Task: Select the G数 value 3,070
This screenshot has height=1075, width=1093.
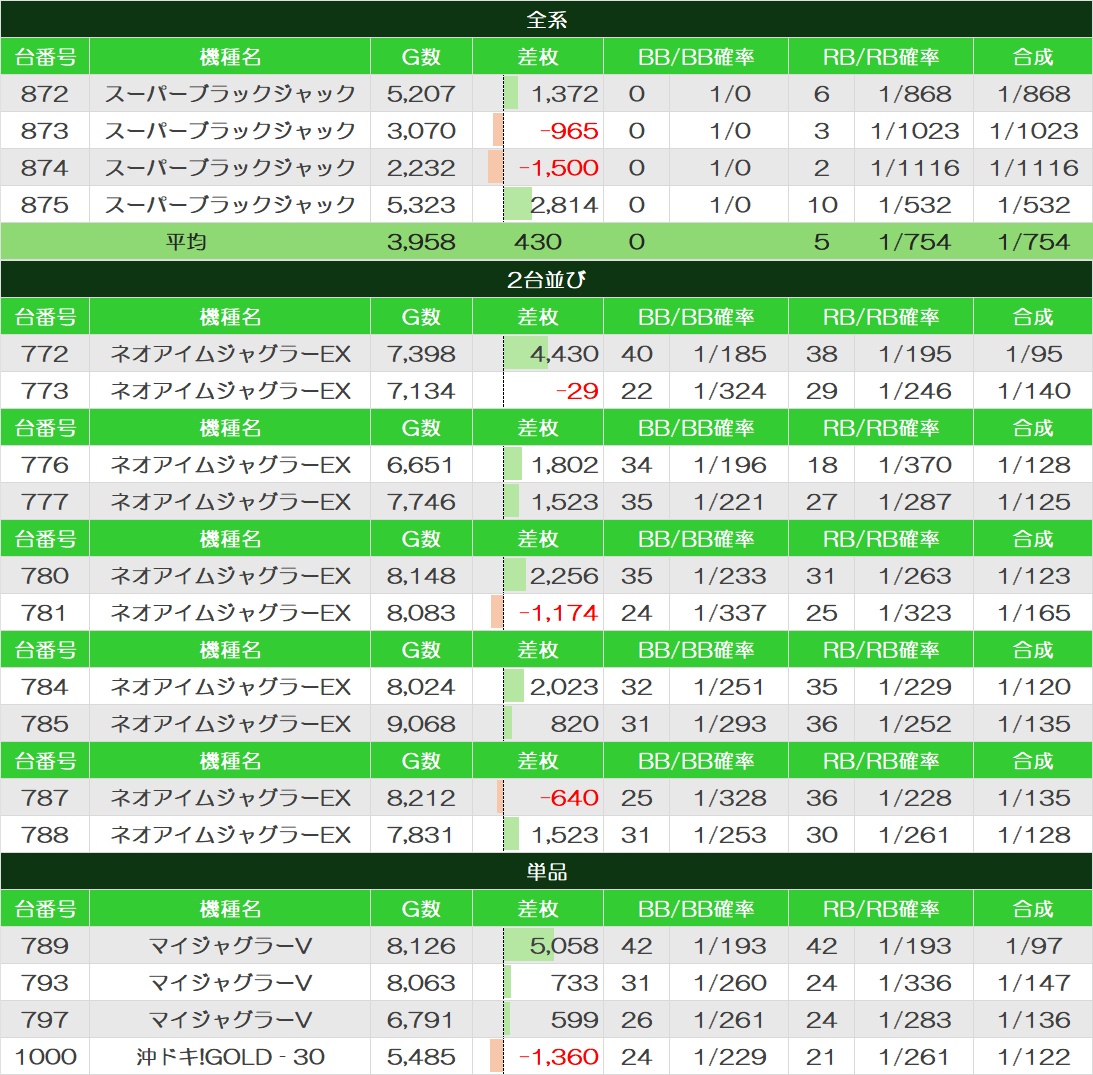Action: tap(421, 130)
